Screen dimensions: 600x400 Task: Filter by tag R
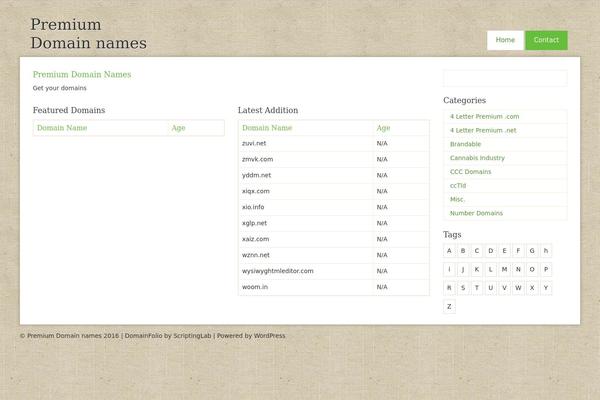449,287
